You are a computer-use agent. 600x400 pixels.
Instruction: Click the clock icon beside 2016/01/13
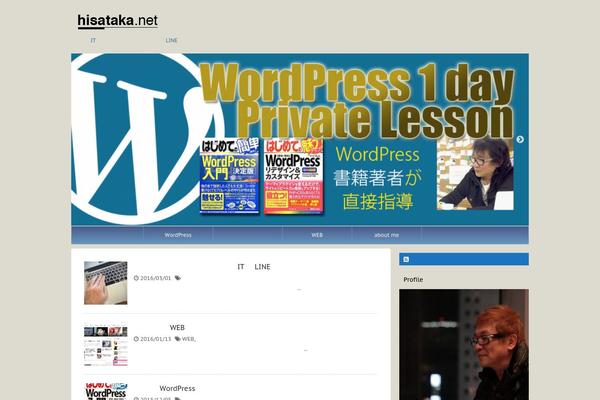click(136, 339)
